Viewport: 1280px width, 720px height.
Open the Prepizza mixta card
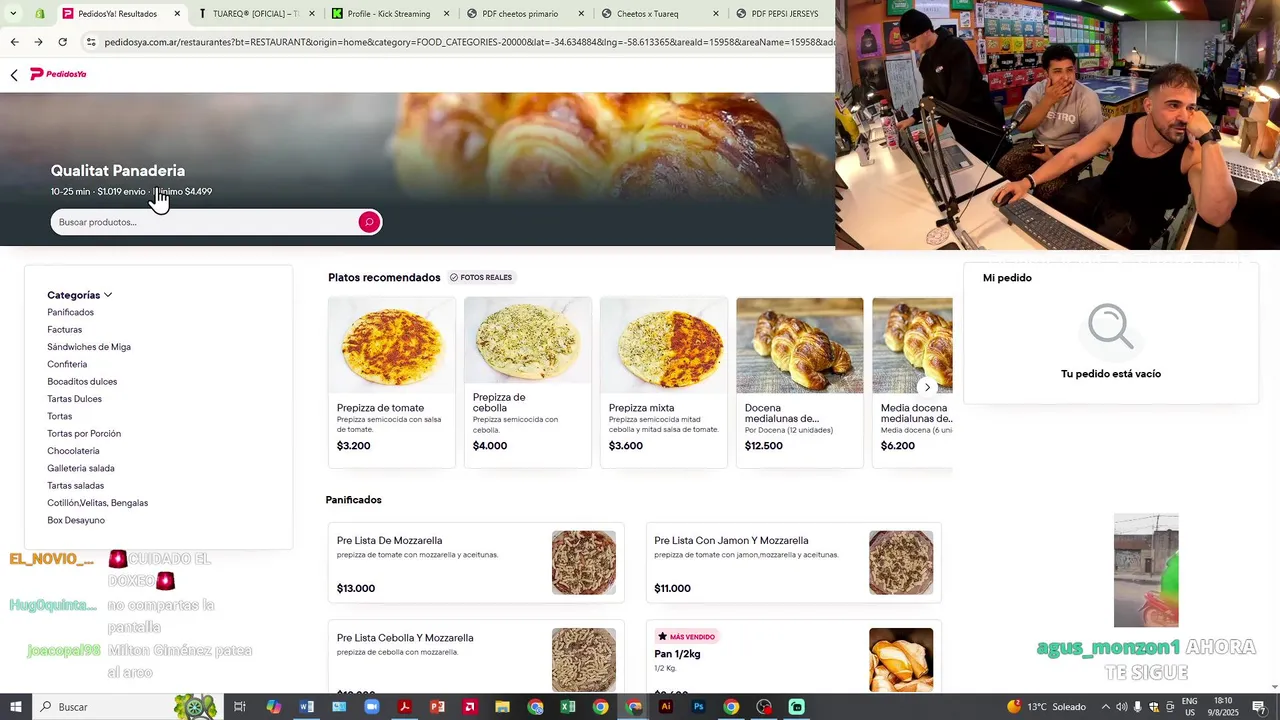coord(664,382)
